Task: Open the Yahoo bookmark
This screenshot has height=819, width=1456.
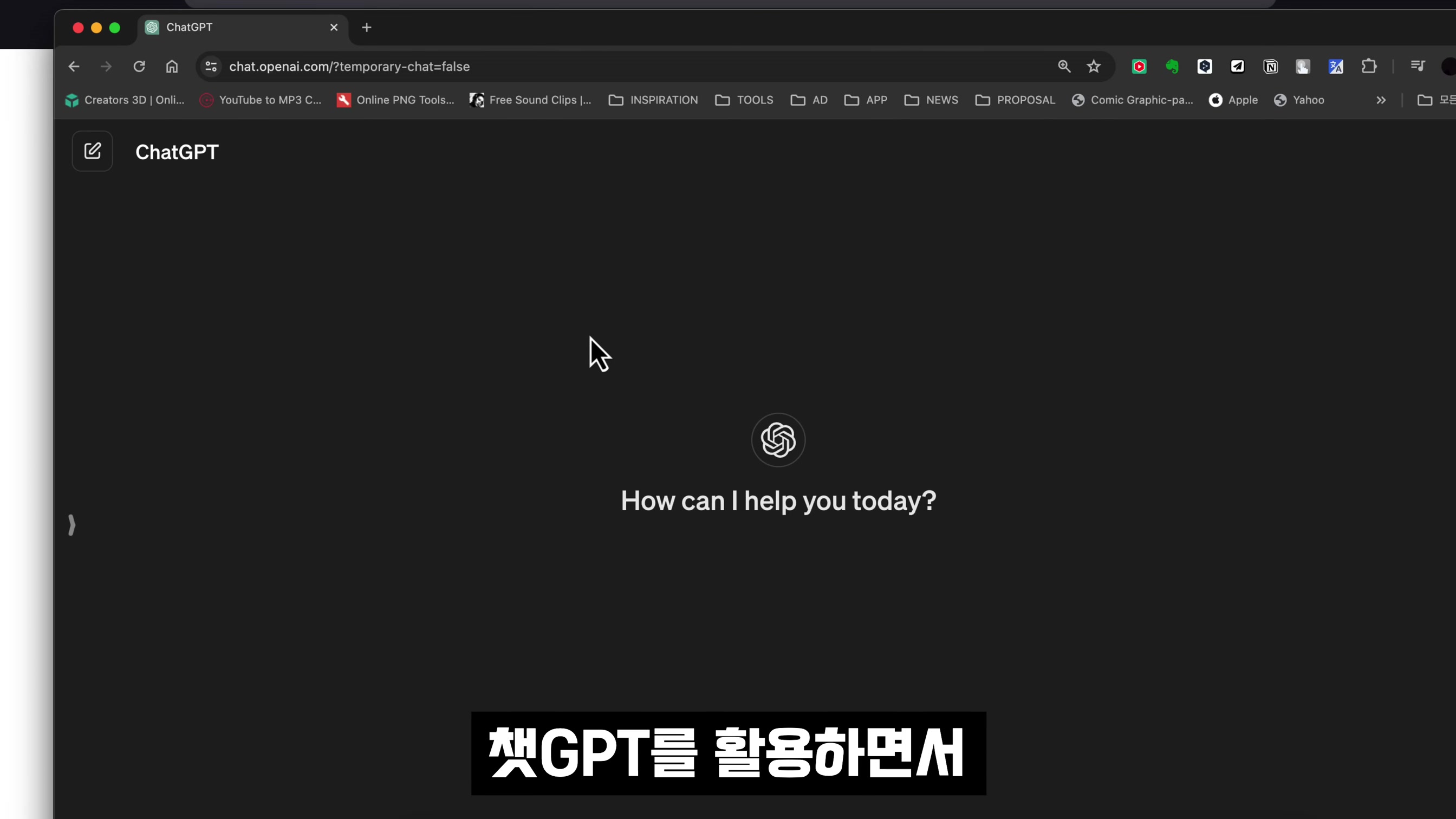Action: click(x=1299, y=100)
